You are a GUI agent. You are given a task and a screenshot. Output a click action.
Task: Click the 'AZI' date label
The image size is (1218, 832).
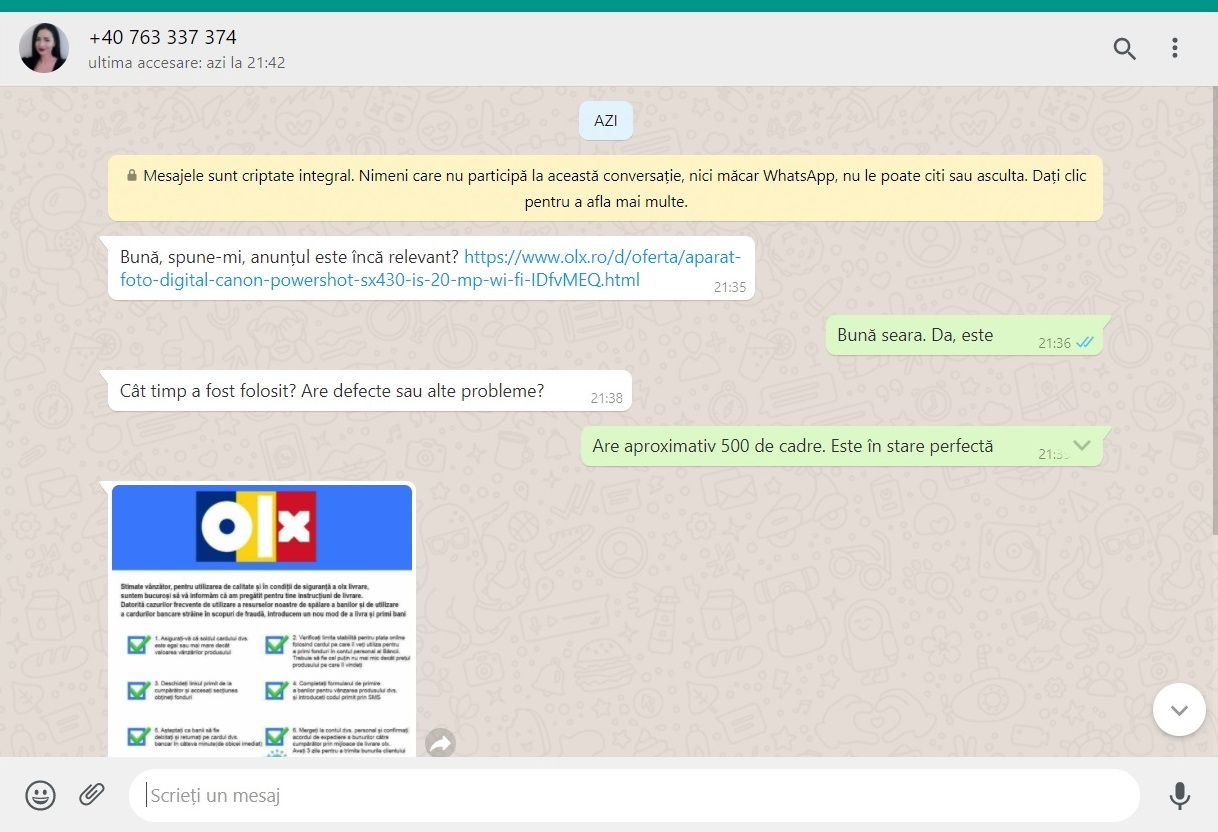click(605, 120)
